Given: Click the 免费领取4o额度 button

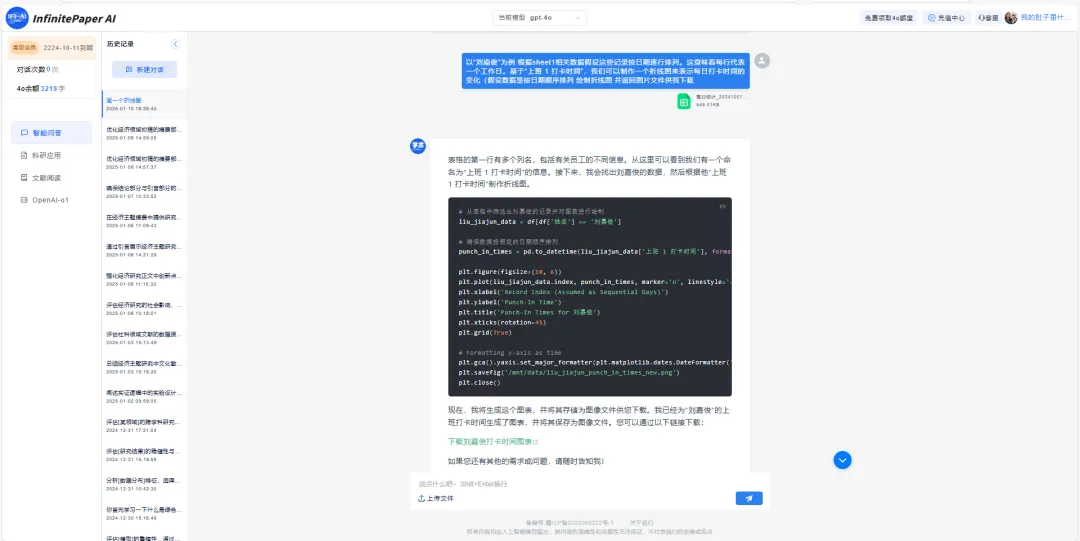Looking at the screenshot, I should point(889,19).
